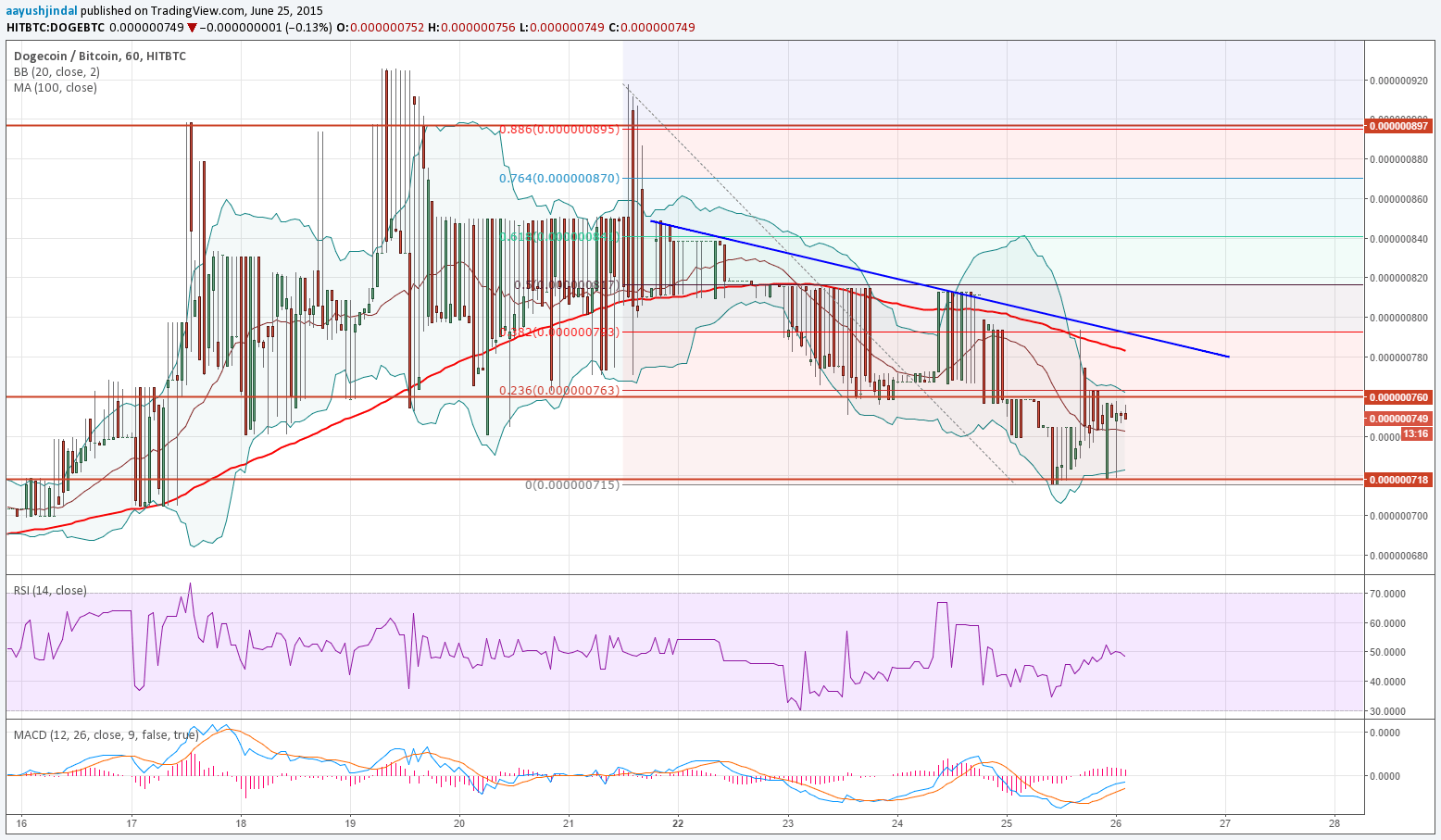Click the 0(0.000000715) Fibonacci level label

tap(572, 485)
